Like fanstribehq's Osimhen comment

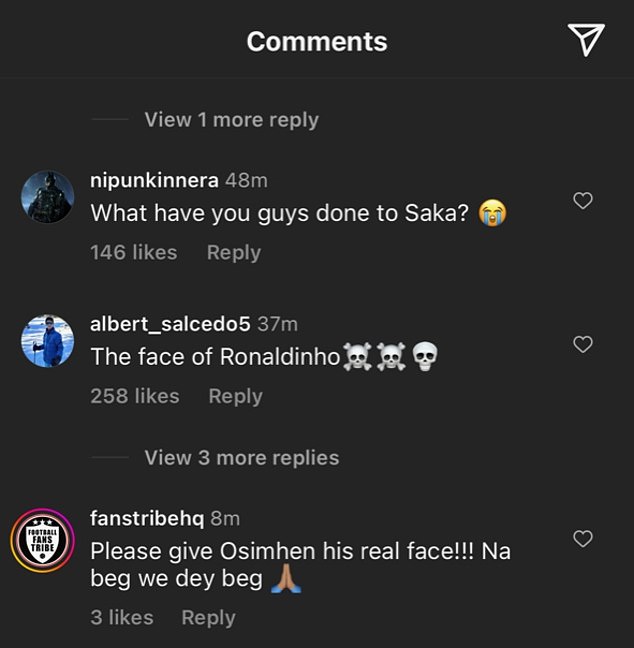tap(583, 538)
